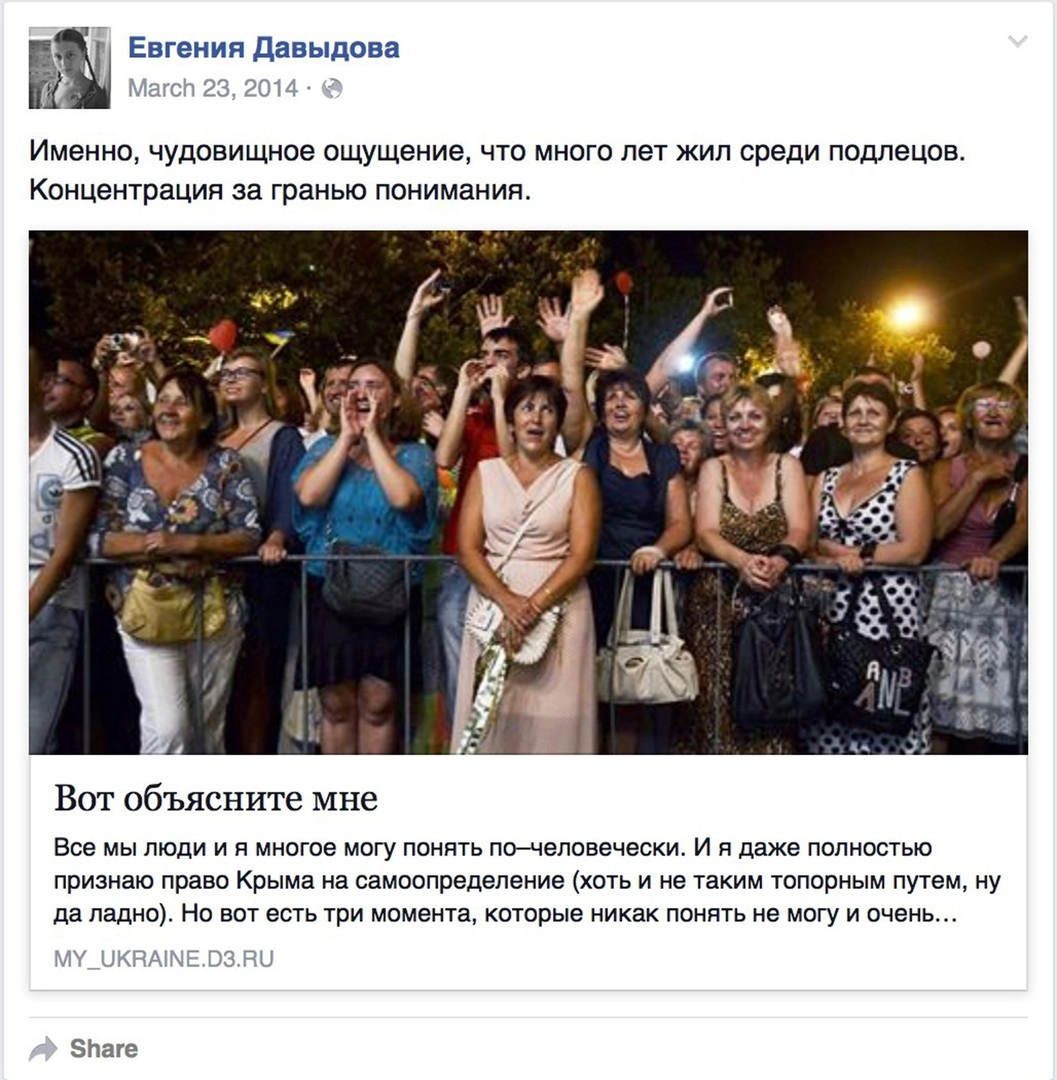
Task: Open the MY_UKRAINE.D3.RU source link
Action: click(x=164, y=958)
